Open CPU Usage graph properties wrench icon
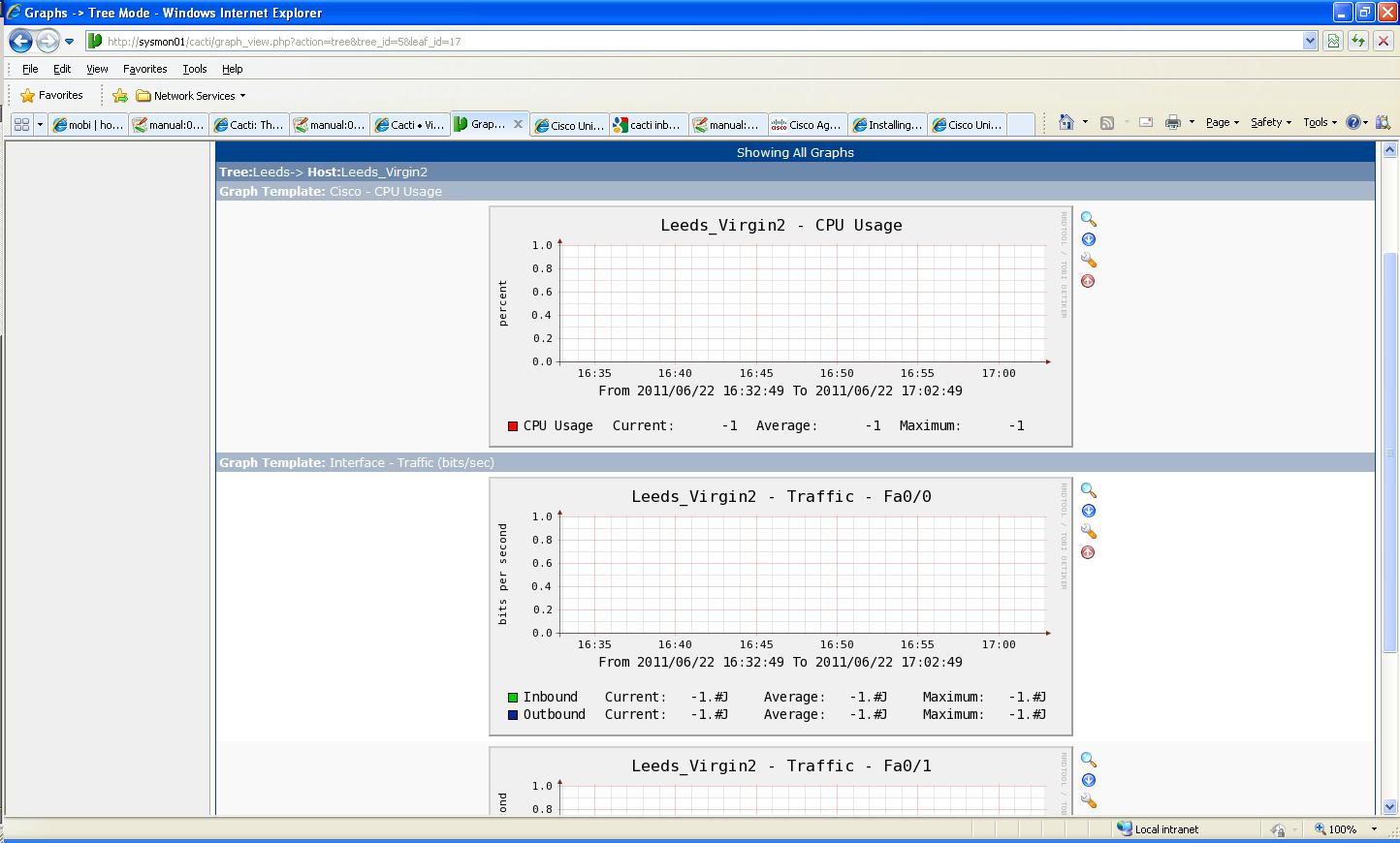Screen dimensions: 1400x843 (x=1089, y=261)
